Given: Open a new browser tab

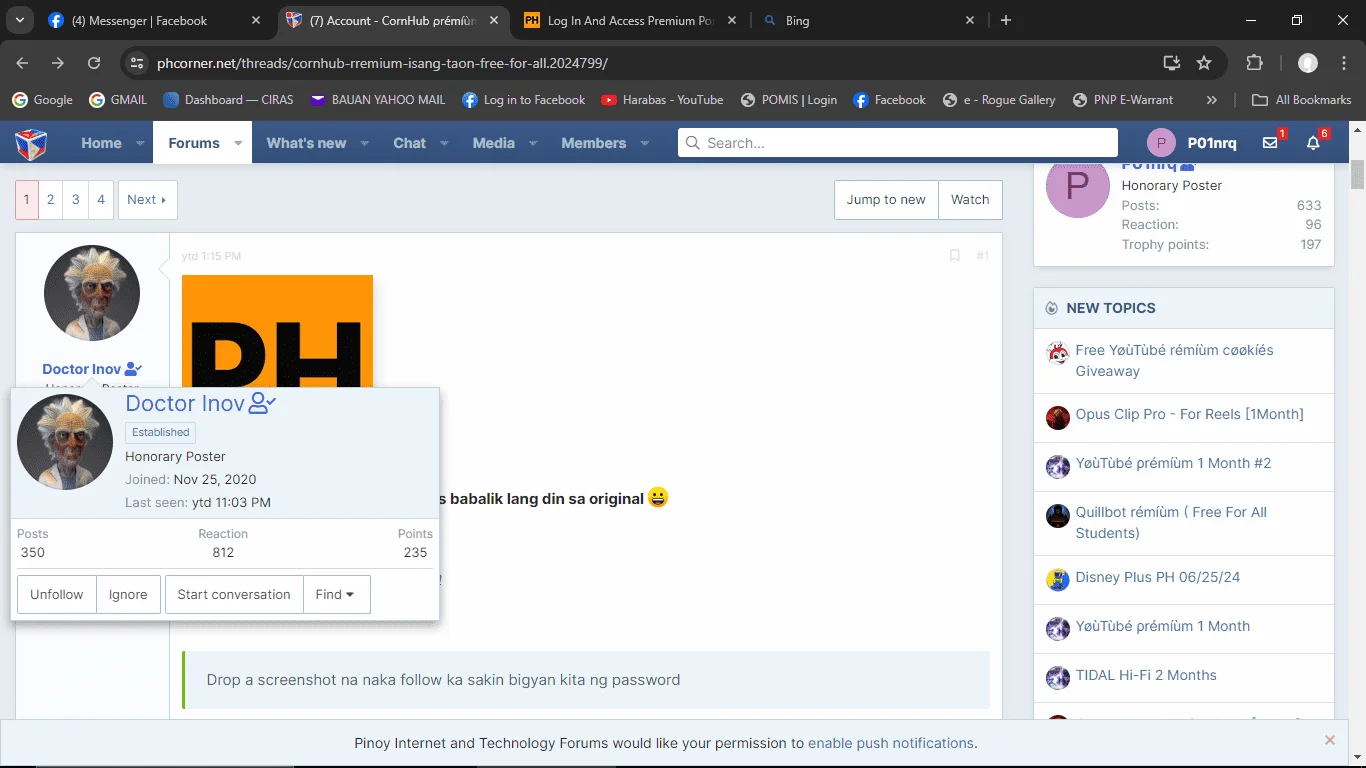Looking at the screenshot, I should [x=1006, y=20].
